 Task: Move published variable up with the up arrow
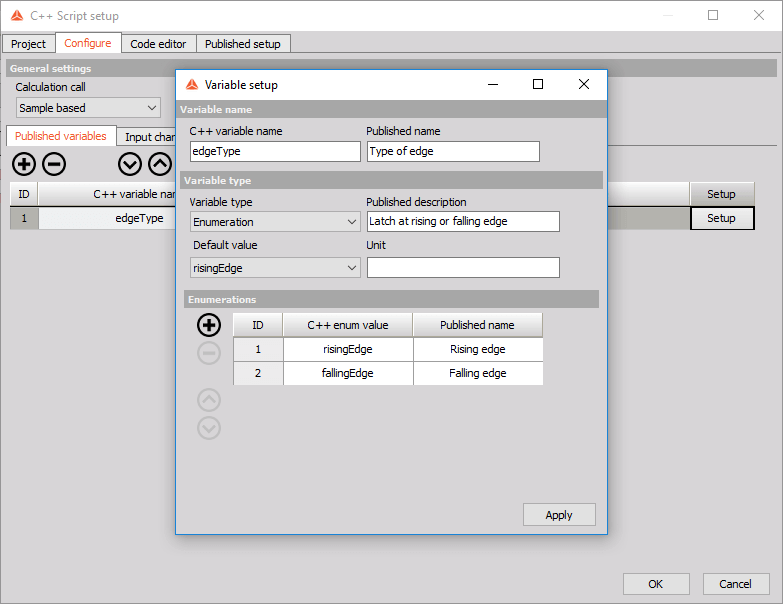[160, 164]
